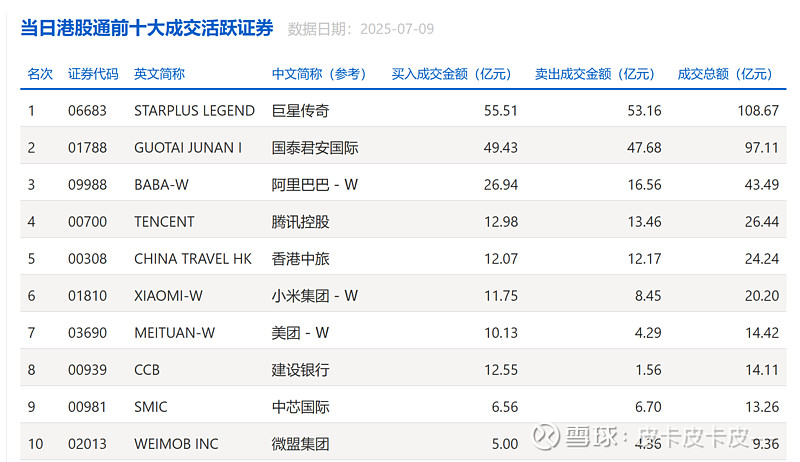Click buy amount 12.55

(501, 370)
